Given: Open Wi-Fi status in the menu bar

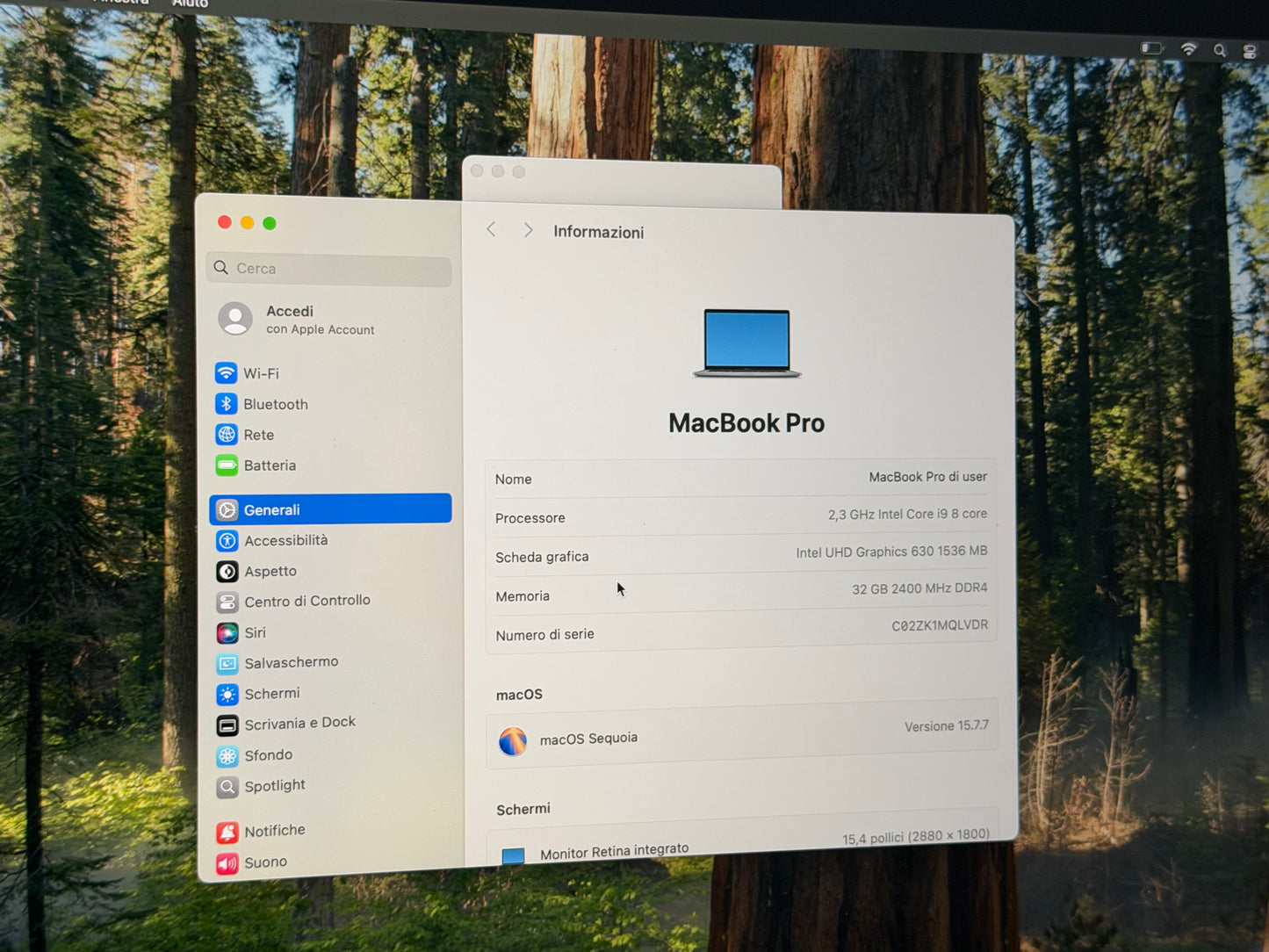Looking at the screenshot, I should (x=1188, y=49).
